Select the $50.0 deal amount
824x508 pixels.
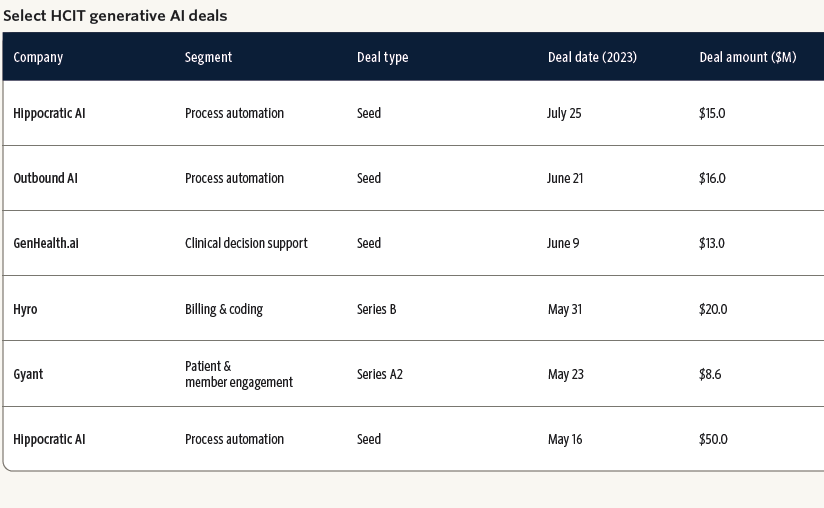[x=713, y=439]
